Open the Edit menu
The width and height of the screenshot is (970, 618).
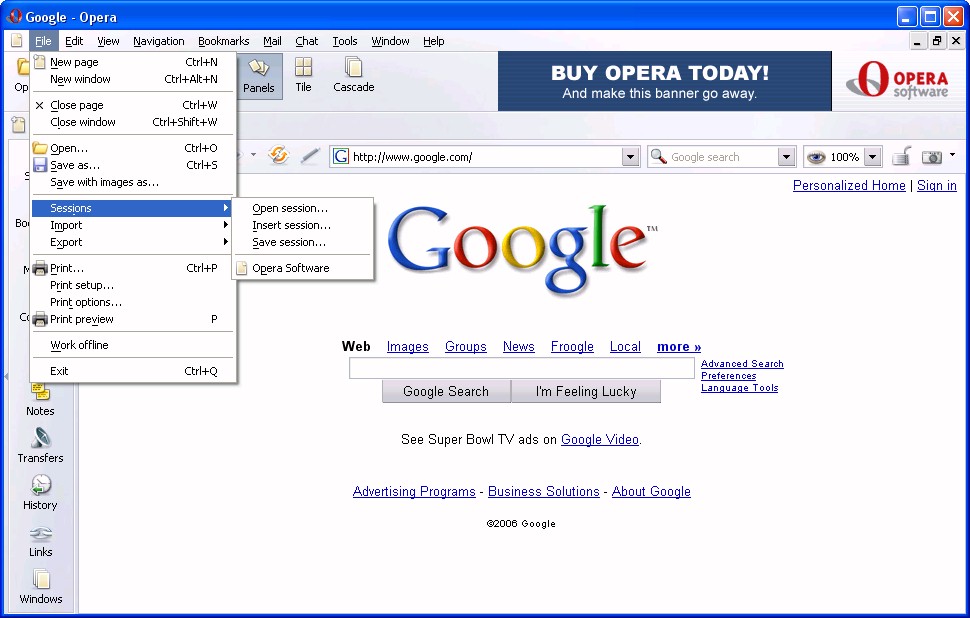[x=74, y=41]
